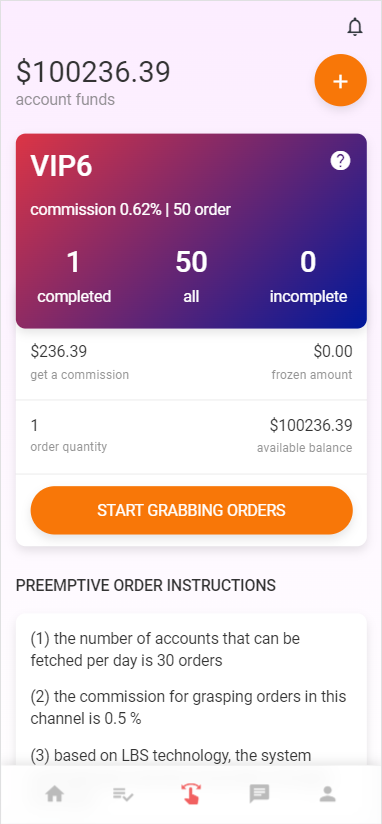Viewport: 382px width, 824px height.
Task: Tap the $100236.39 account funds amount
Action: (x=93, y=72)
